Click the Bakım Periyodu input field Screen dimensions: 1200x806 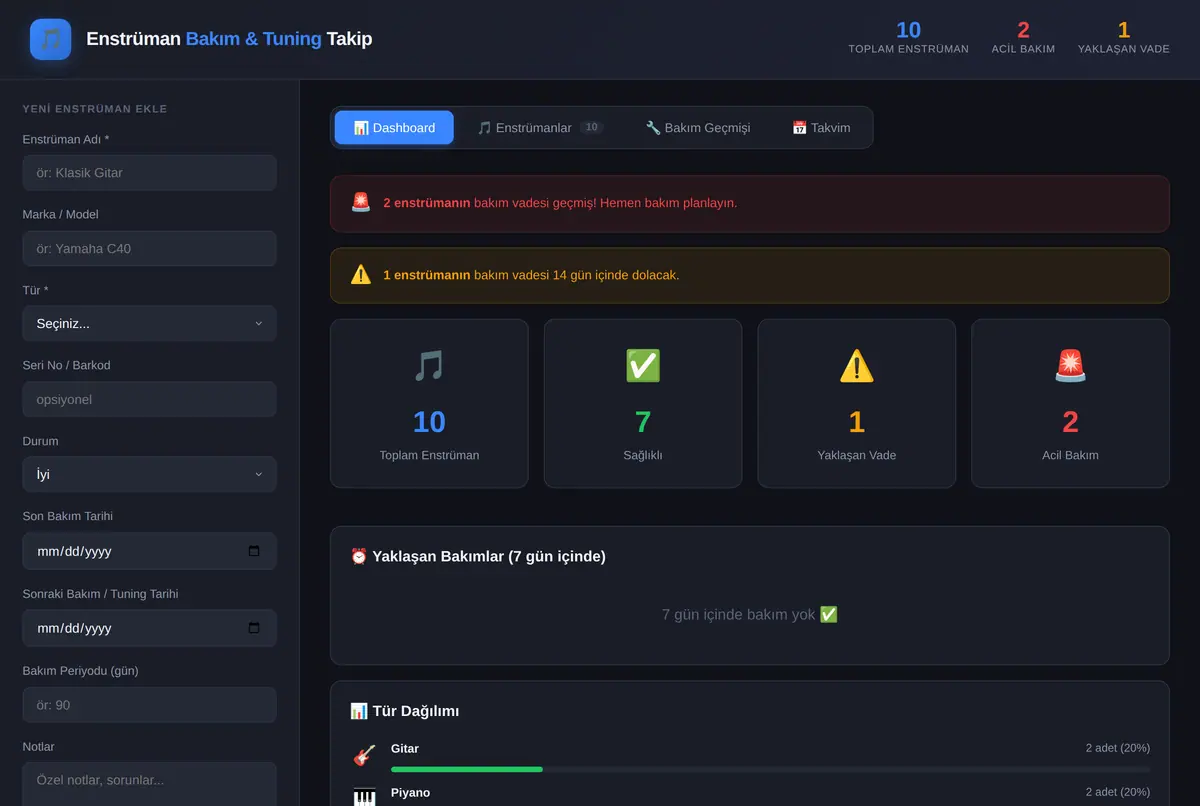coord(149,705)
